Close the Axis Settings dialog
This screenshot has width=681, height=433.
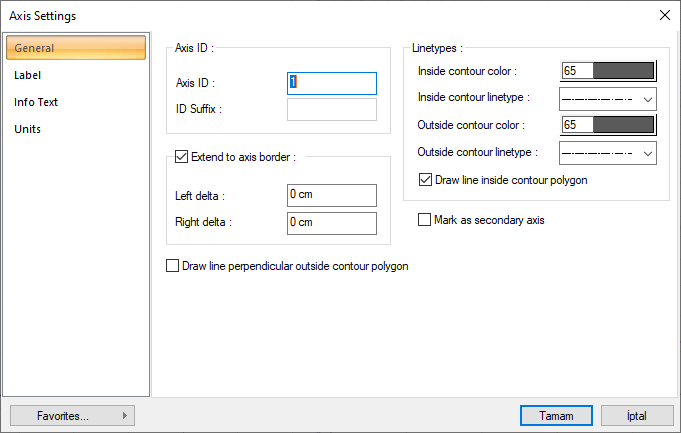tap(664, 15)
